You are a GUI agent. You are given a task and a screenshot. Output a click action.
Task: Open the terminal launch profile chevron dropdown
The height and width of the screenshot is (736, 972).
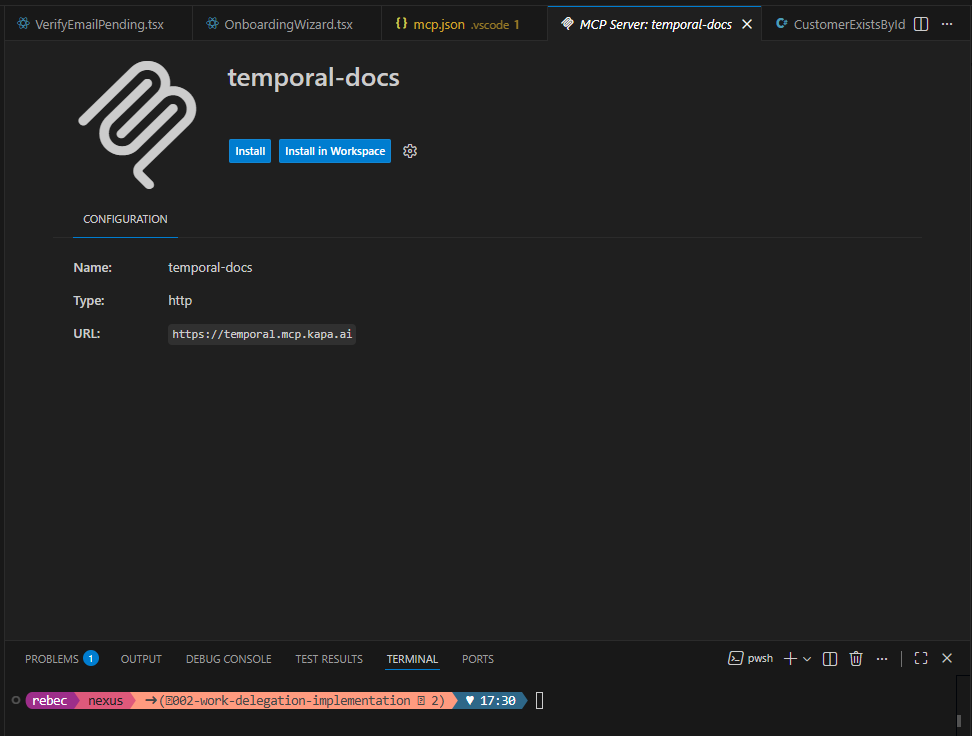point(808,658)
